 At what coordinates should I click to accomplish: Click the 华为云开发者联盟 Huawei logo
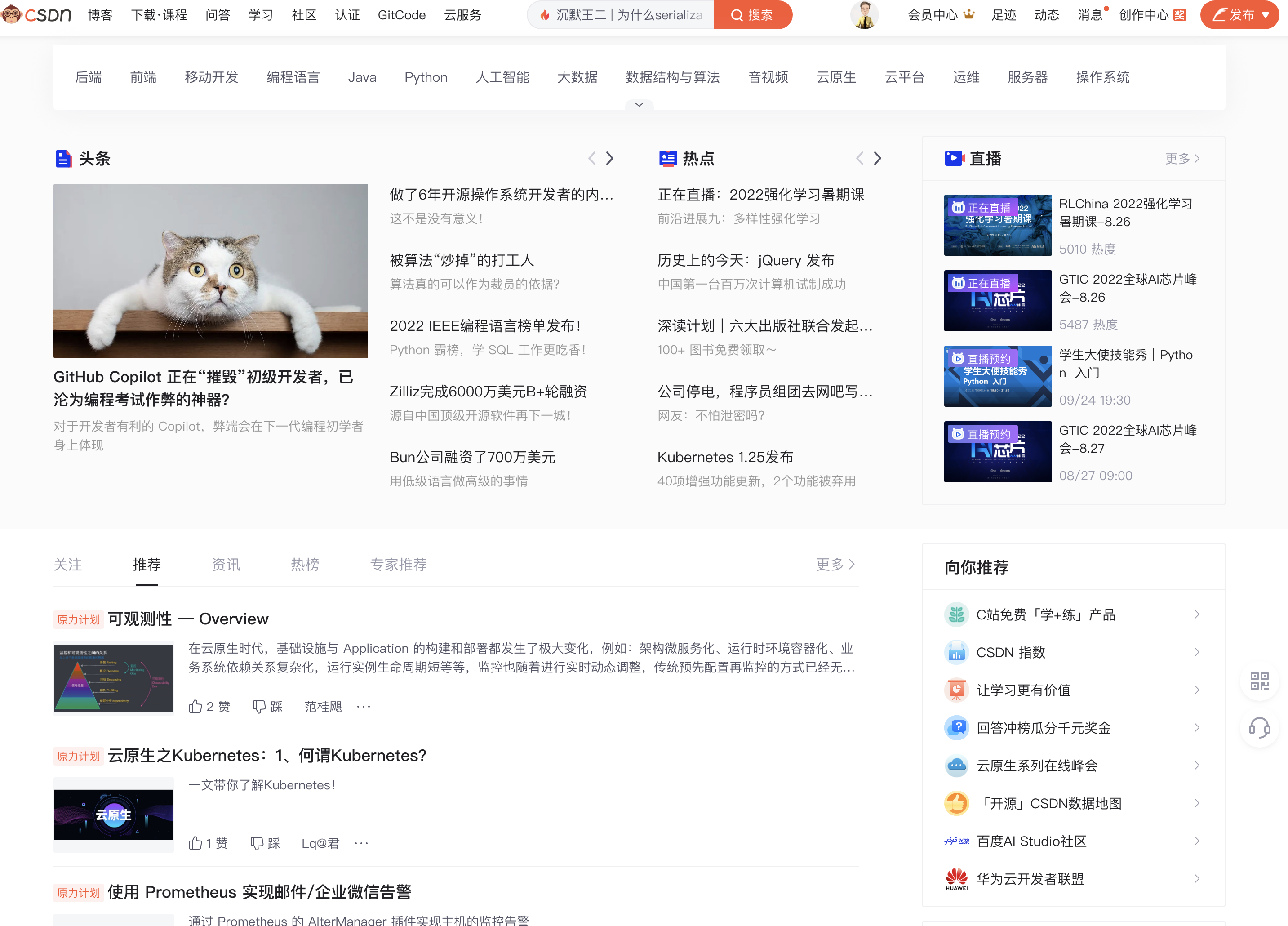[956, 879]
